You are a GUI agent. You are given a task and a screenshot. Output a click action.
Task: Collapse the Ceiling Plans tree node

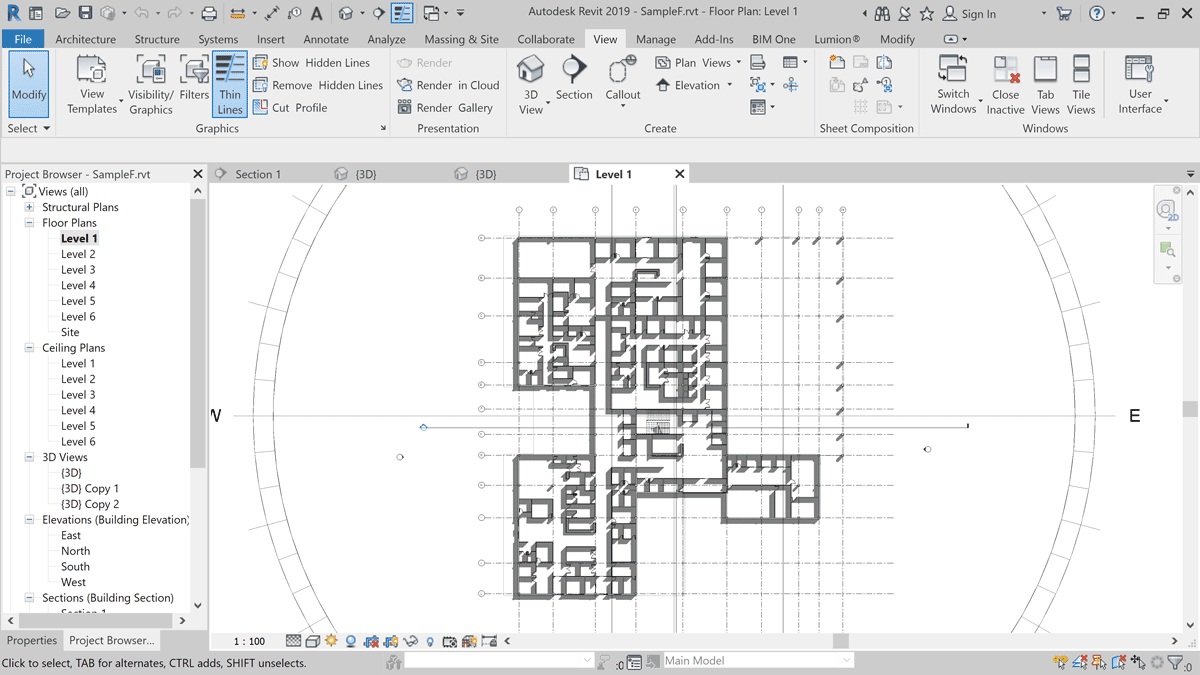(x=30, y=348)
